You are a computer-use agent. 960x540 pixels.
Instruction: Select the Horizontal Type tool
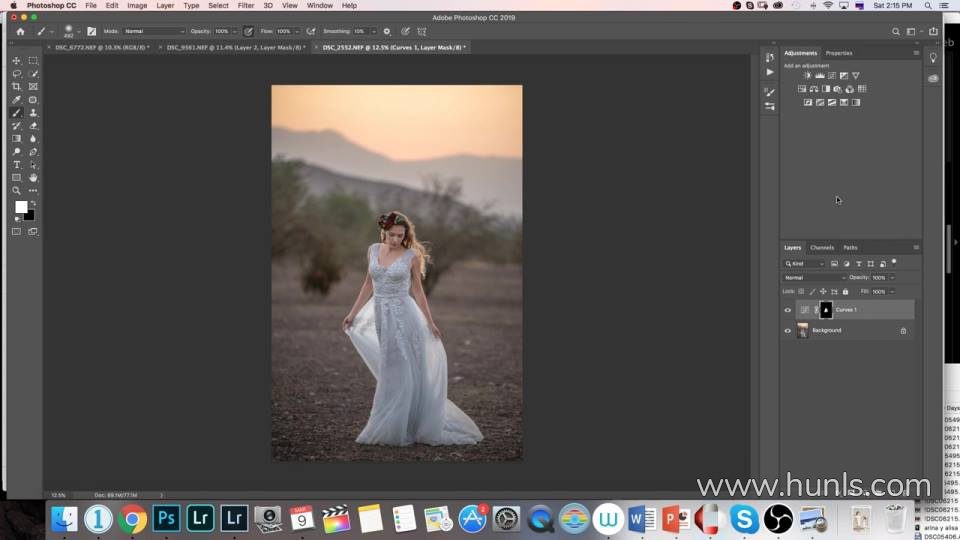coord(17,165)
